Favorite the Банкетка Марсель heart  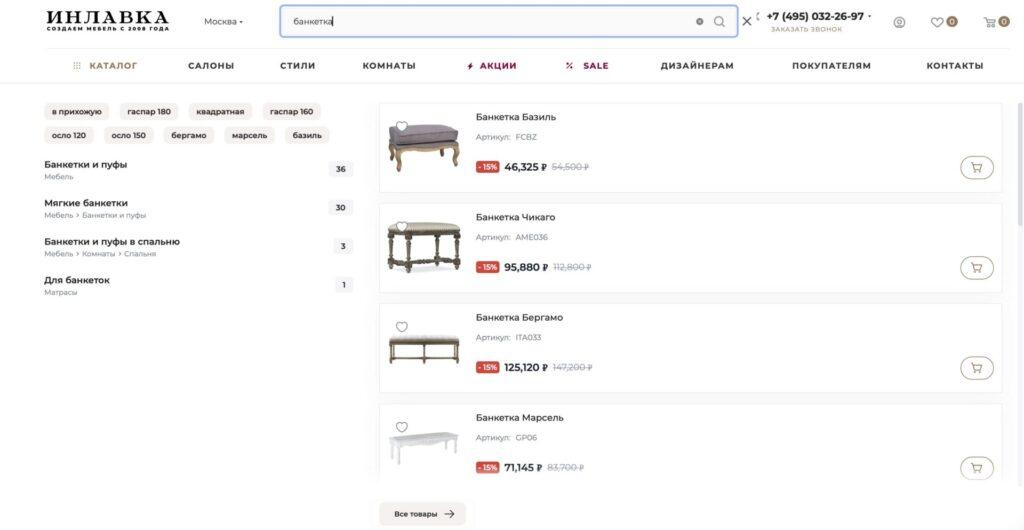[402, 427]
